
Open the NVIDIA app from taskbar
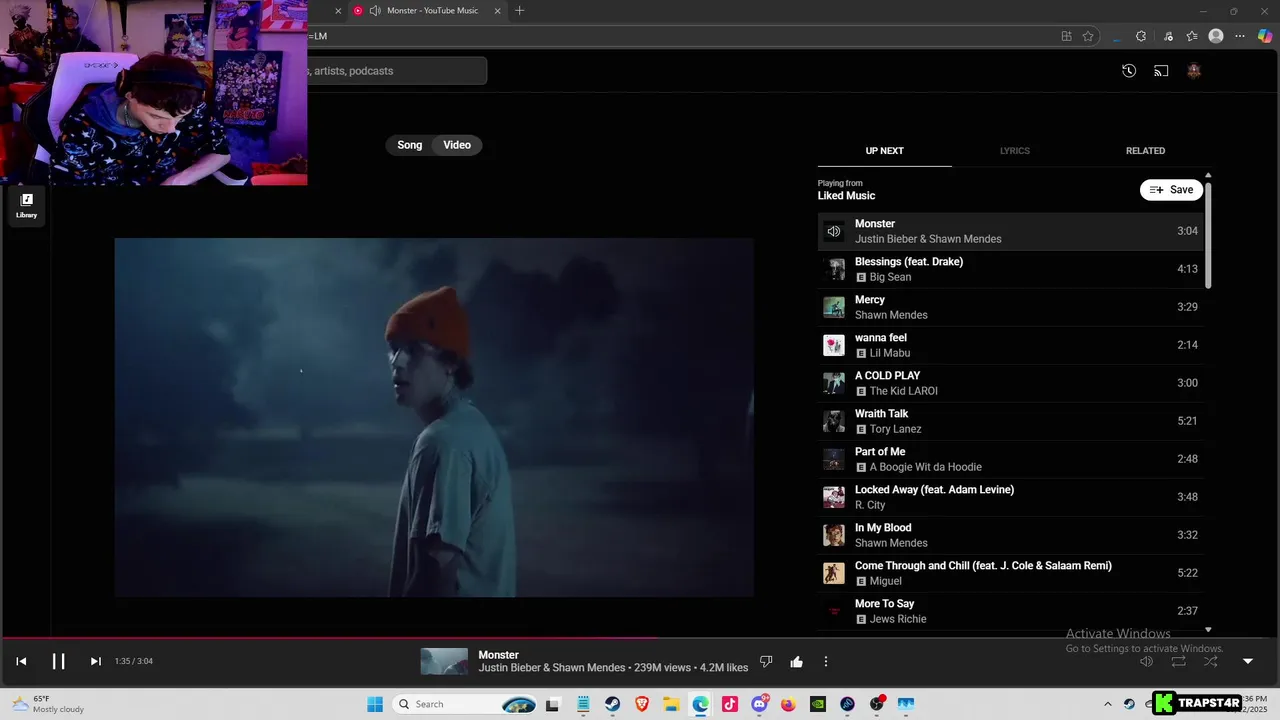[x=818, y=704]
